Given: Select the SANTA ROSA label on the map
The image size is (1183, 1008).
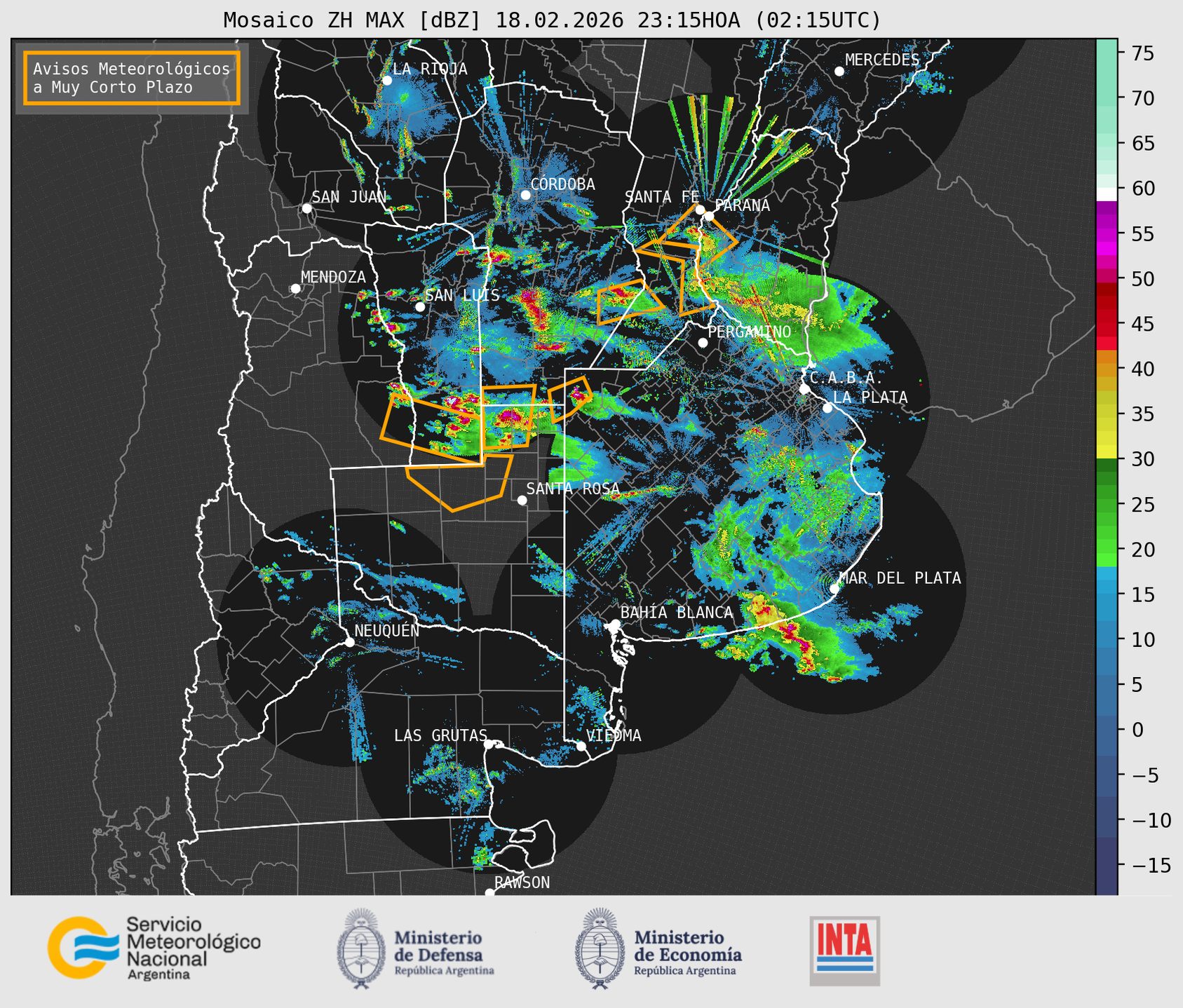Looking at the screenshot, I should [573, 489].
